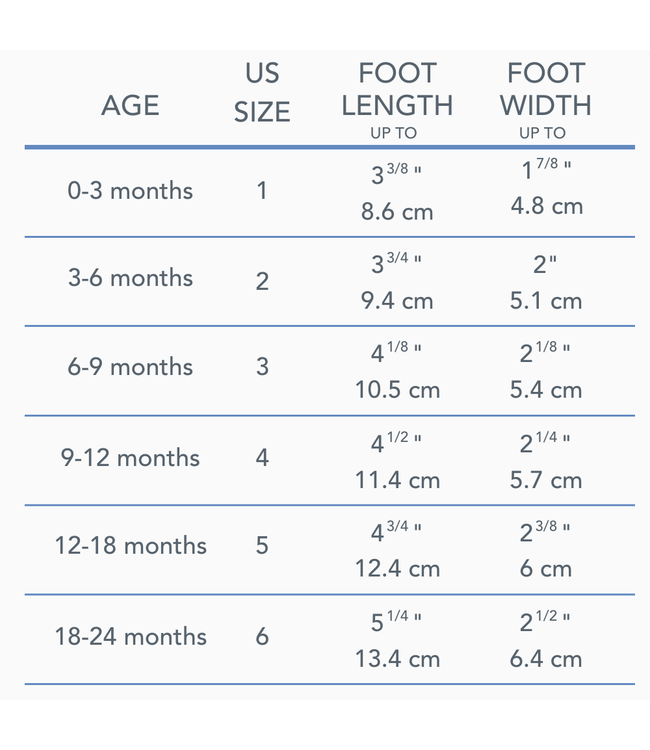Select the FOOT WIDTH column header

click(545, 90)
